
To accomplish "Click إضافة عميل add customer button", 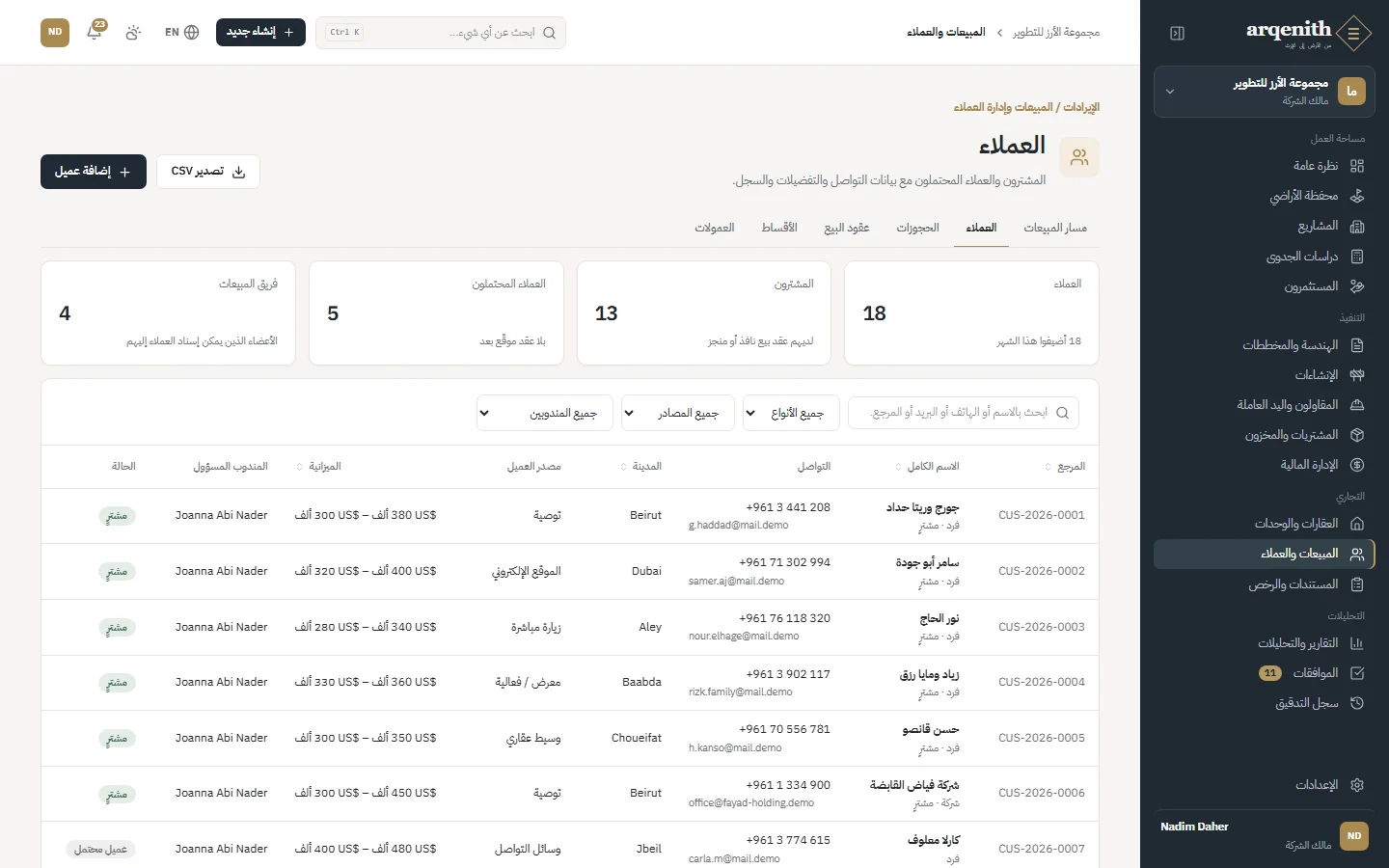I will pyautogui.click(x=94, y=172).
